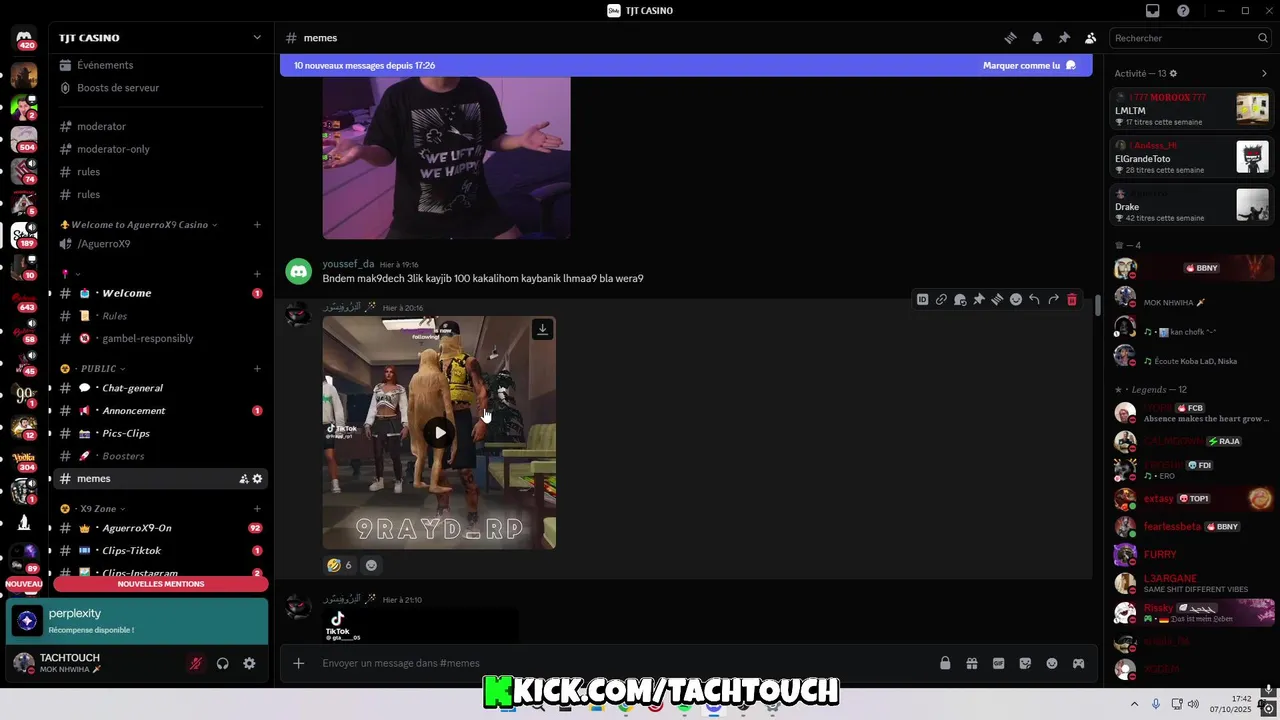
Task: Show pinned messages in header
Action: 1064,38
